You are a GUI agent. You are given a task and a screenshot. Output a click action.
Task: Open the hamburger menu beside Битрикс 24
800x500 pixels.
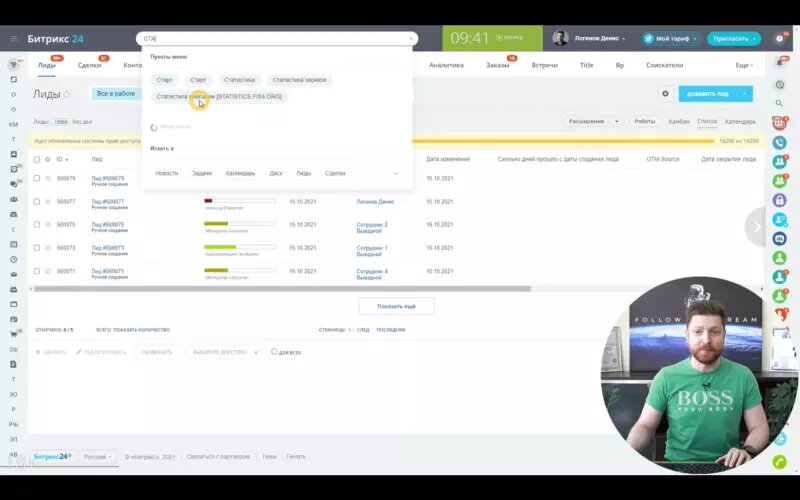[x=14, y=39]
